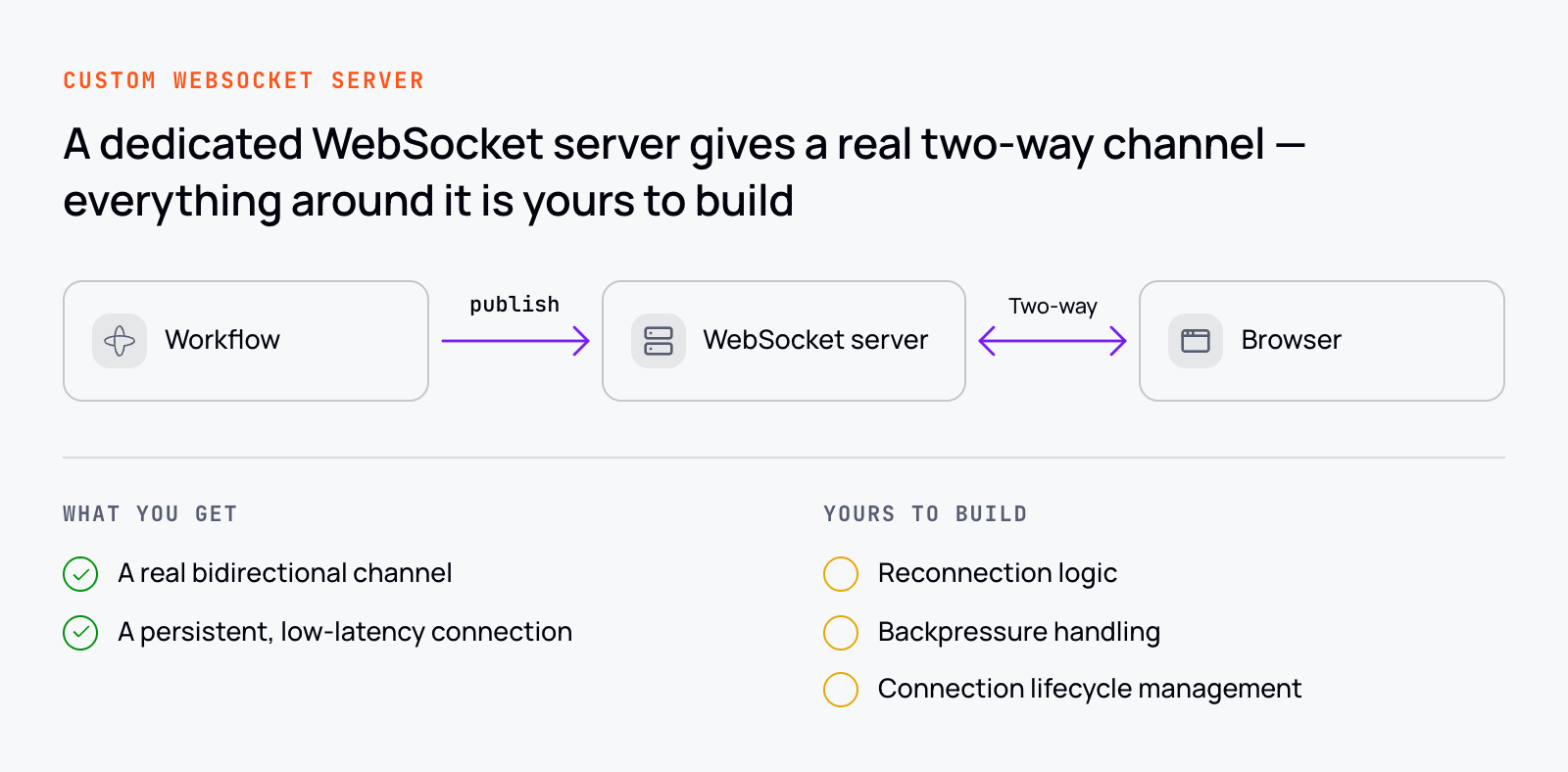1568x772 pixels.
Task: Click the green check beside low-latency connection
Action: pos(80,633)
